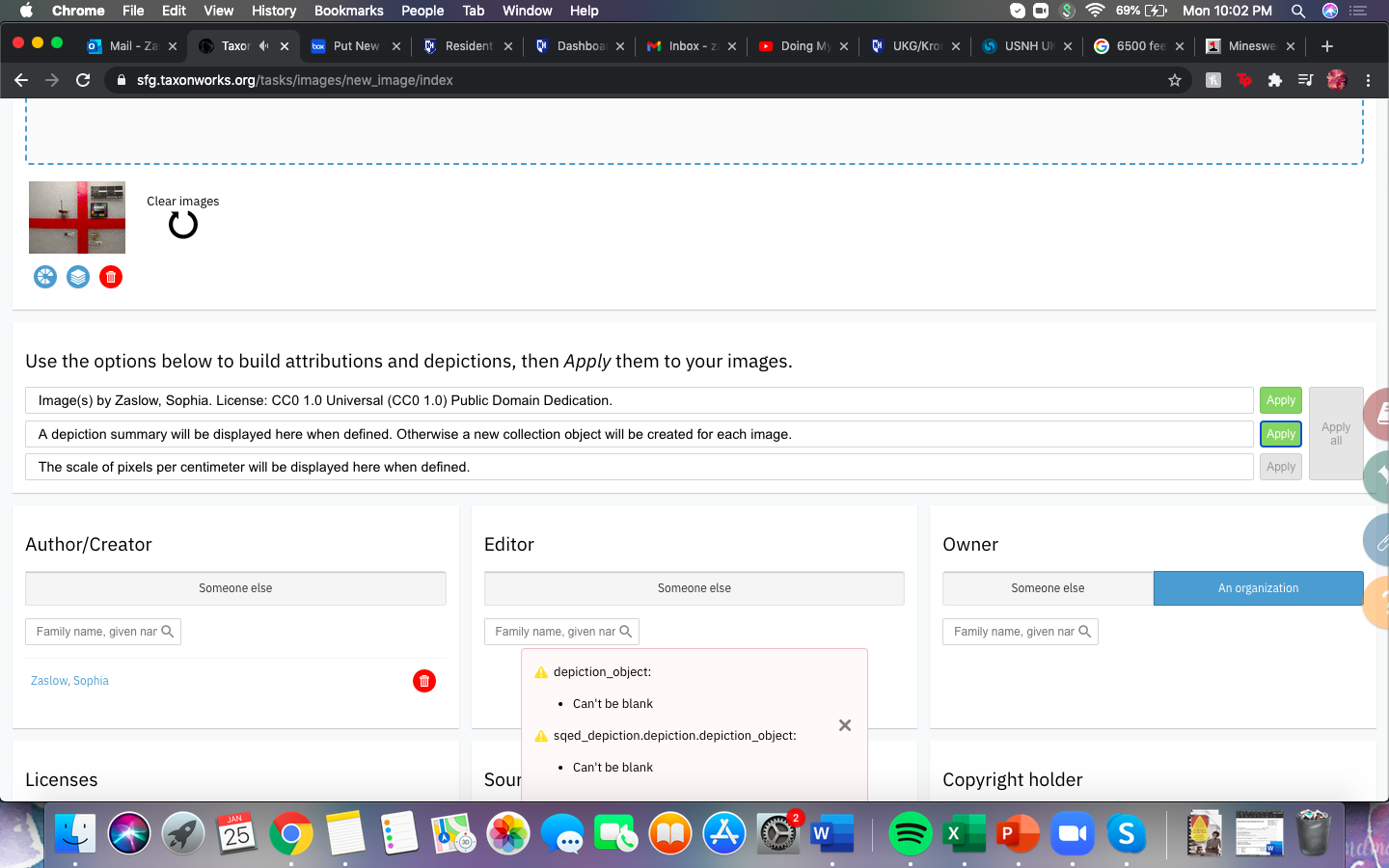Open the Chrome History menu
The image size is (1389, 868).
click(x=274, y=11)
